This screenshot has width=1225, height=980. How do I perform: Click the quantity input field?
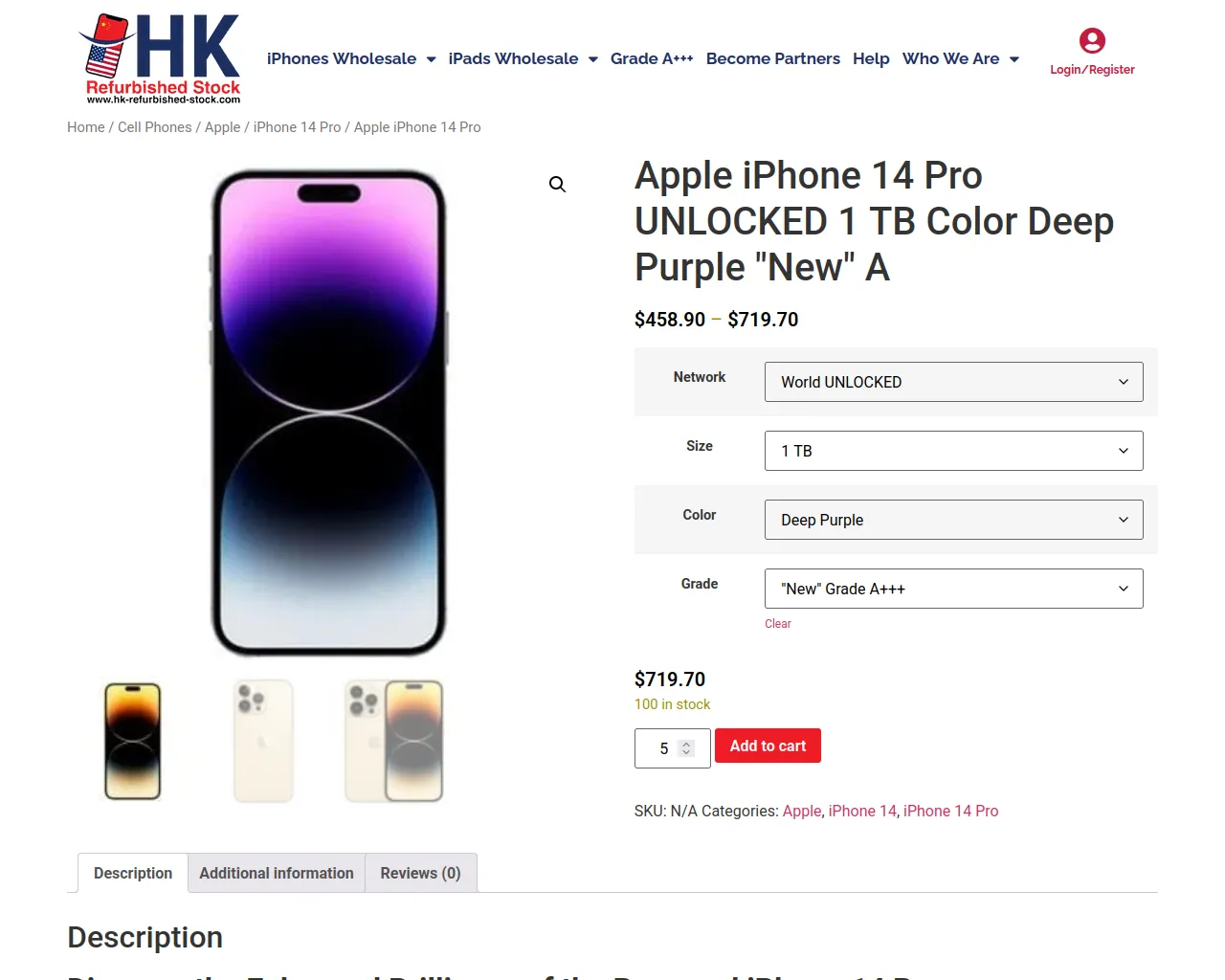click(x=664, y=748)
